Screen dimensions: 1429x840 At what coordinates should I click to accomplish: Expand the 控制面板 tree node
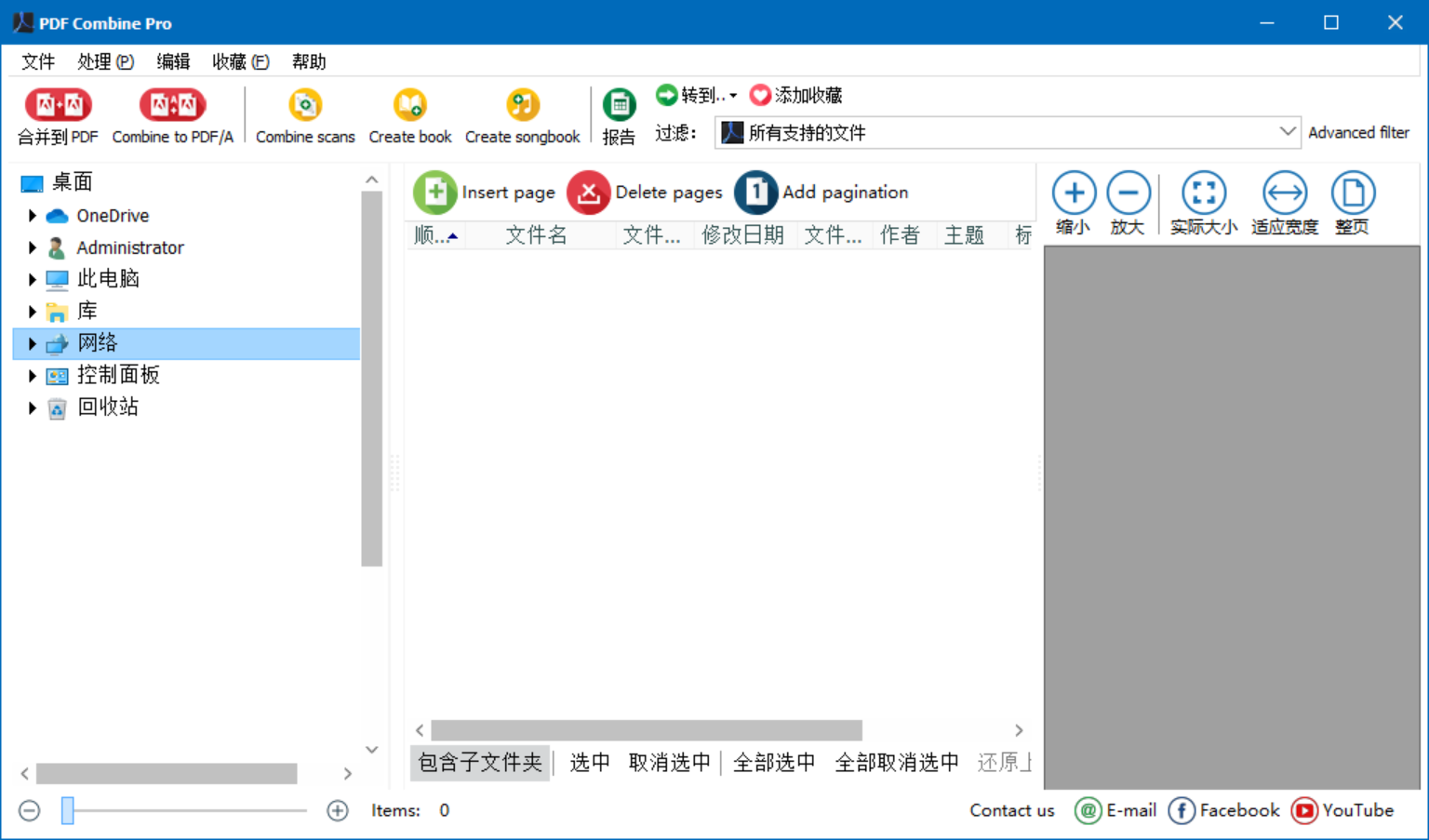tap(33, 376)
